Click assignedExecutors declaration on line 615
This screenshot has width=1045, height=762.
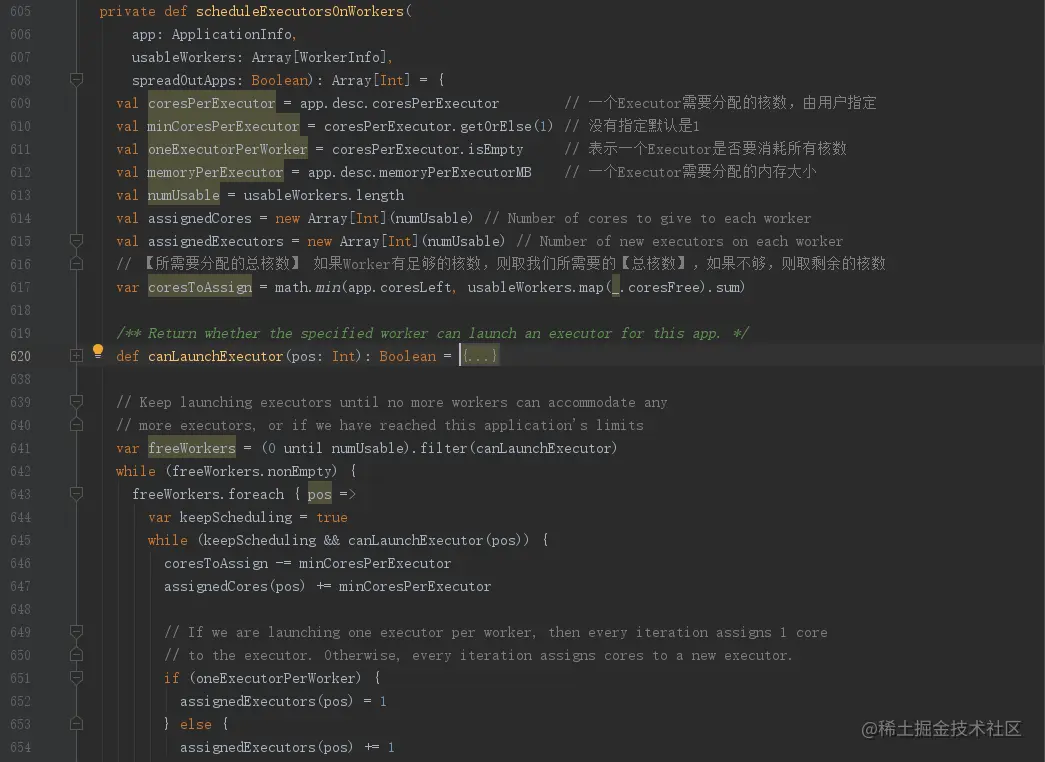pyautogui.click(x=216, y=241)
